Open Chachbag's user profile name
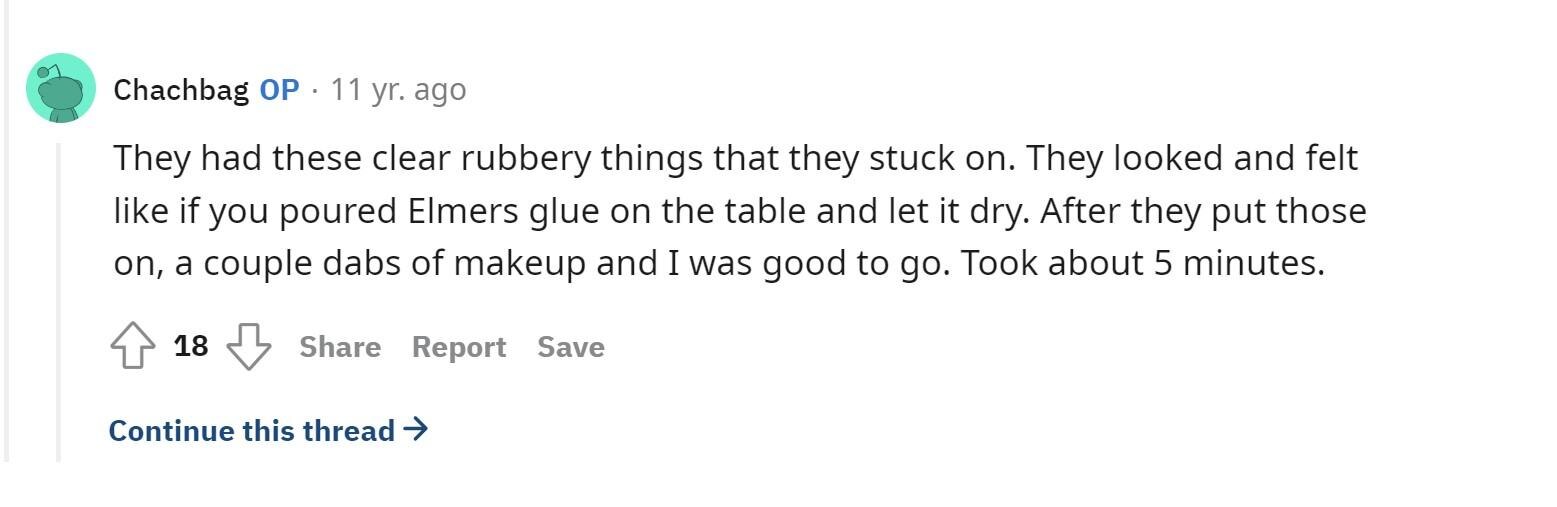This screenshot has width=1557, height=507. click(181, 90)
